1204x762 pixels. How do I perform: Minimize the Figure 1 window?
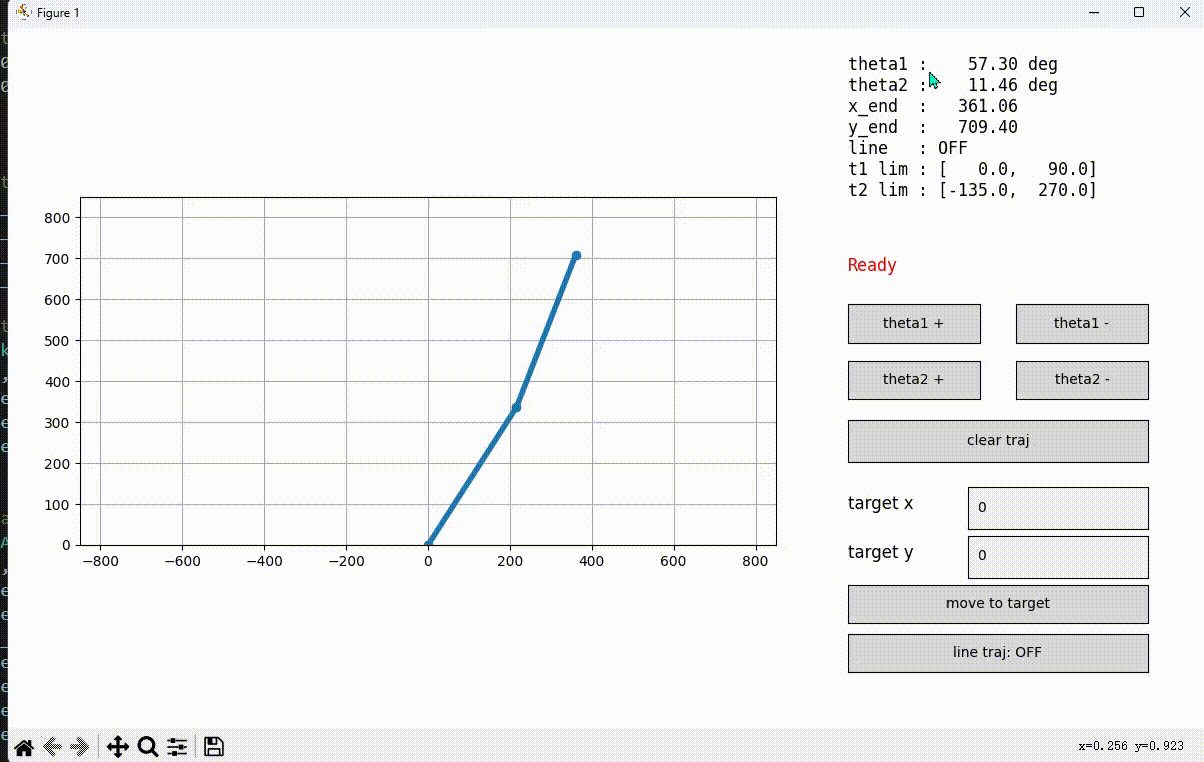click(x=1093, y=12)
